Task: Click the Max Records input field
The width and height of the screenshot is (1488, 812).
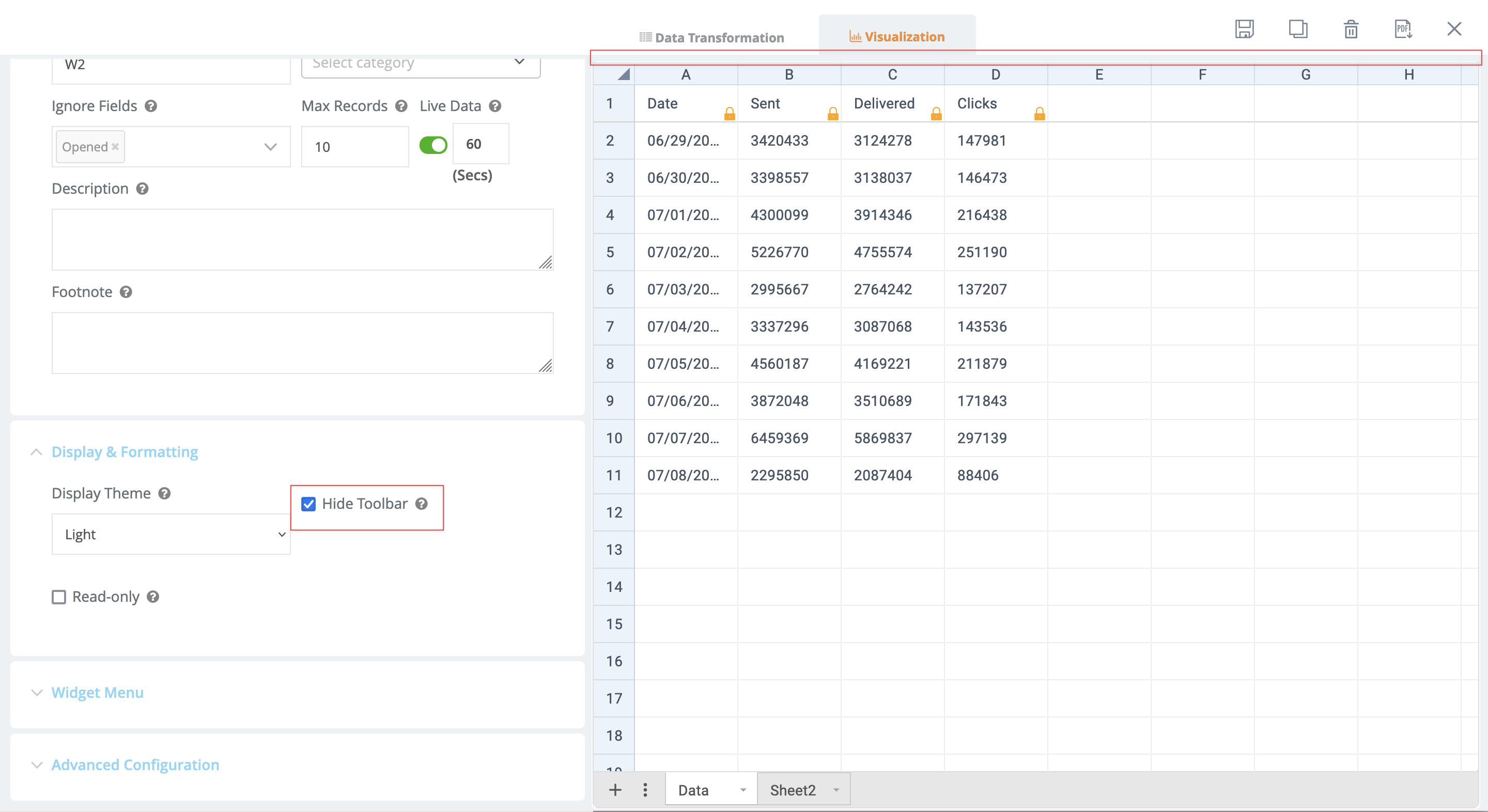Action: pos(354,147)
